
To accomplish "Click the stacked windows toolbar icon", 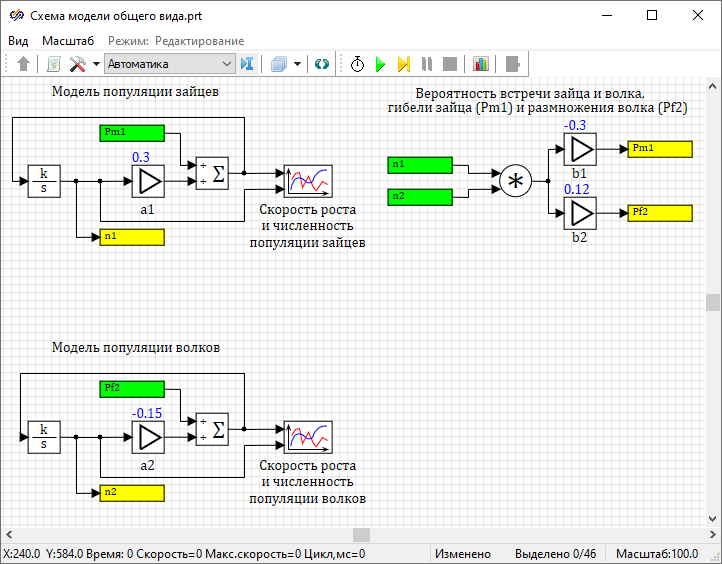I will (x=279, y=64).
